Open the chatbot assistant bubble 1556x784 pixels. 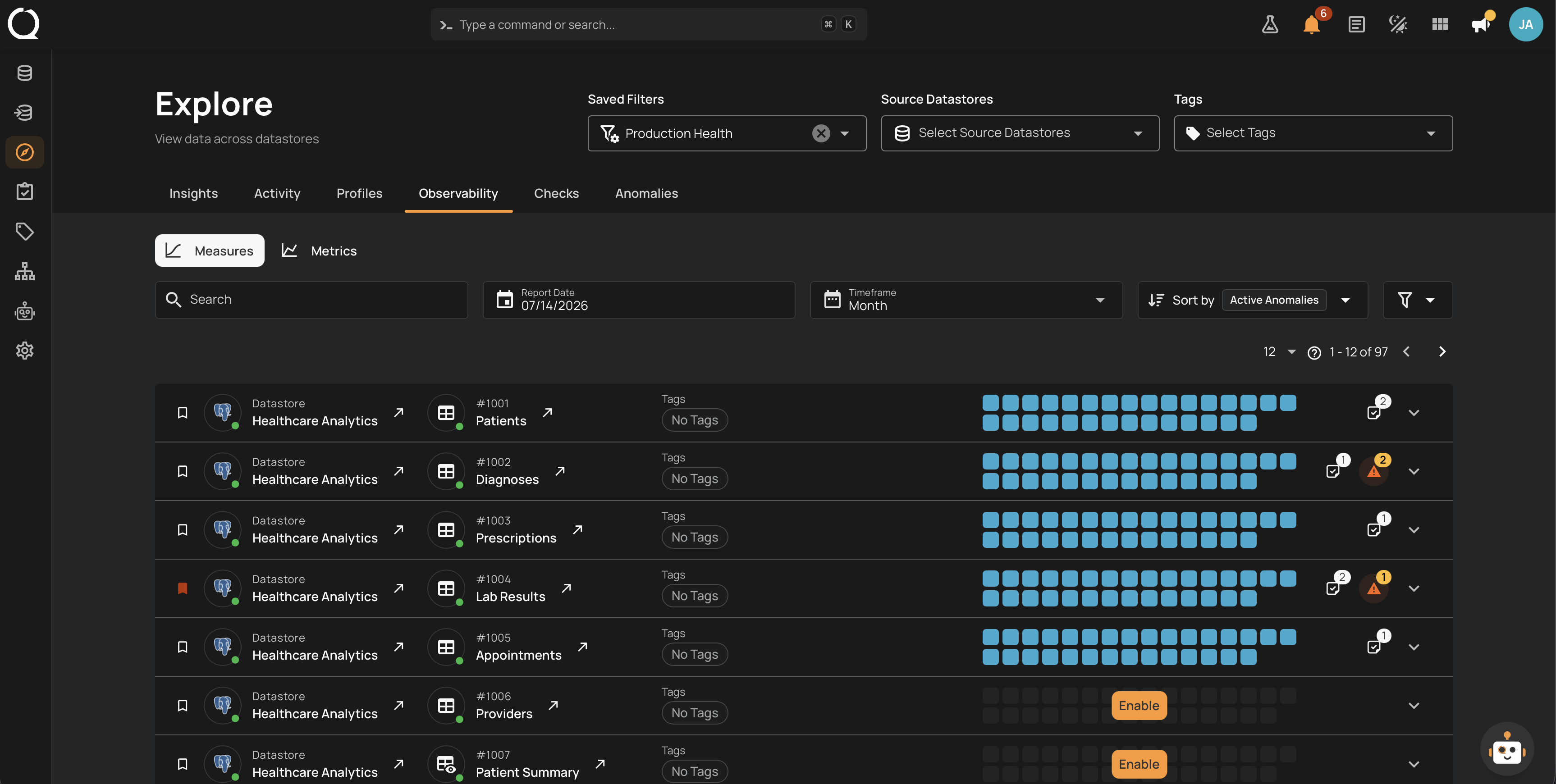[1506, 749]
